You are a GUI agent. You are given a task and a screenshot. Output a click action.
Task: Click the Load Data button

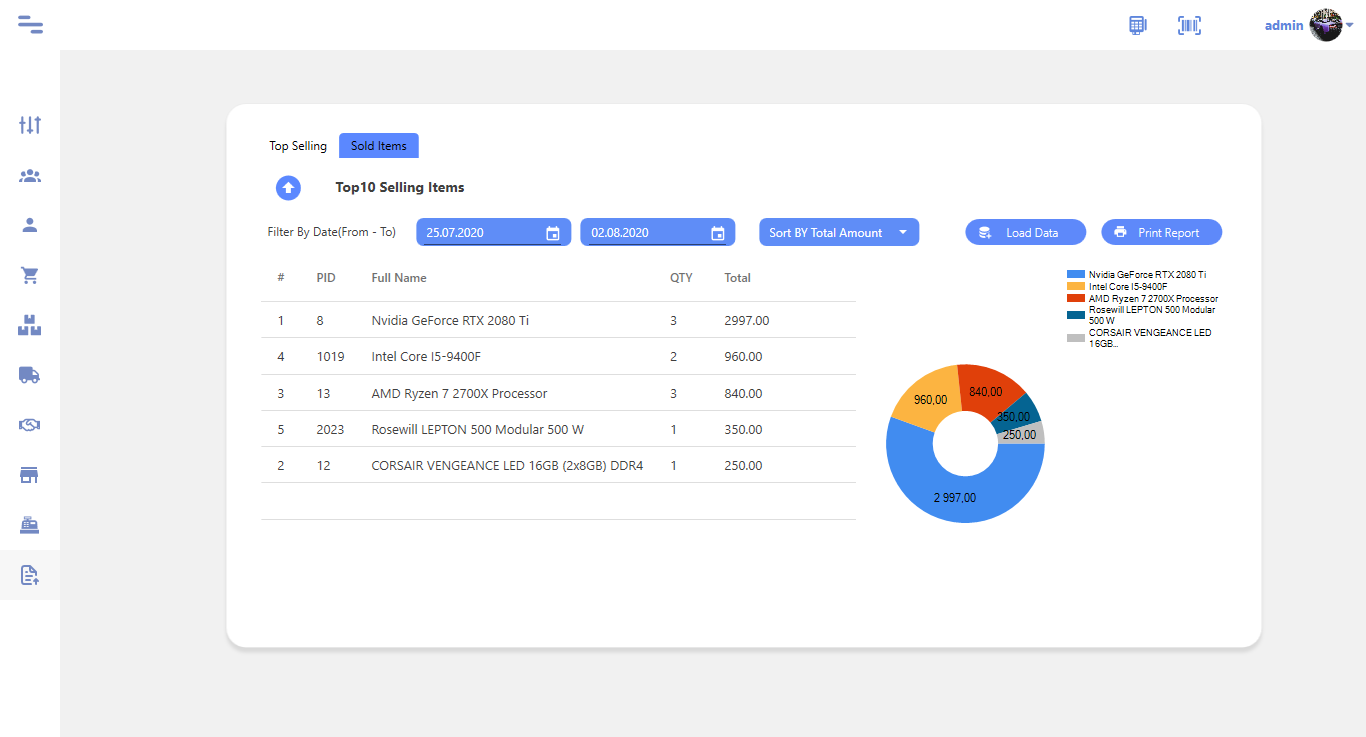coord(1025,232)
